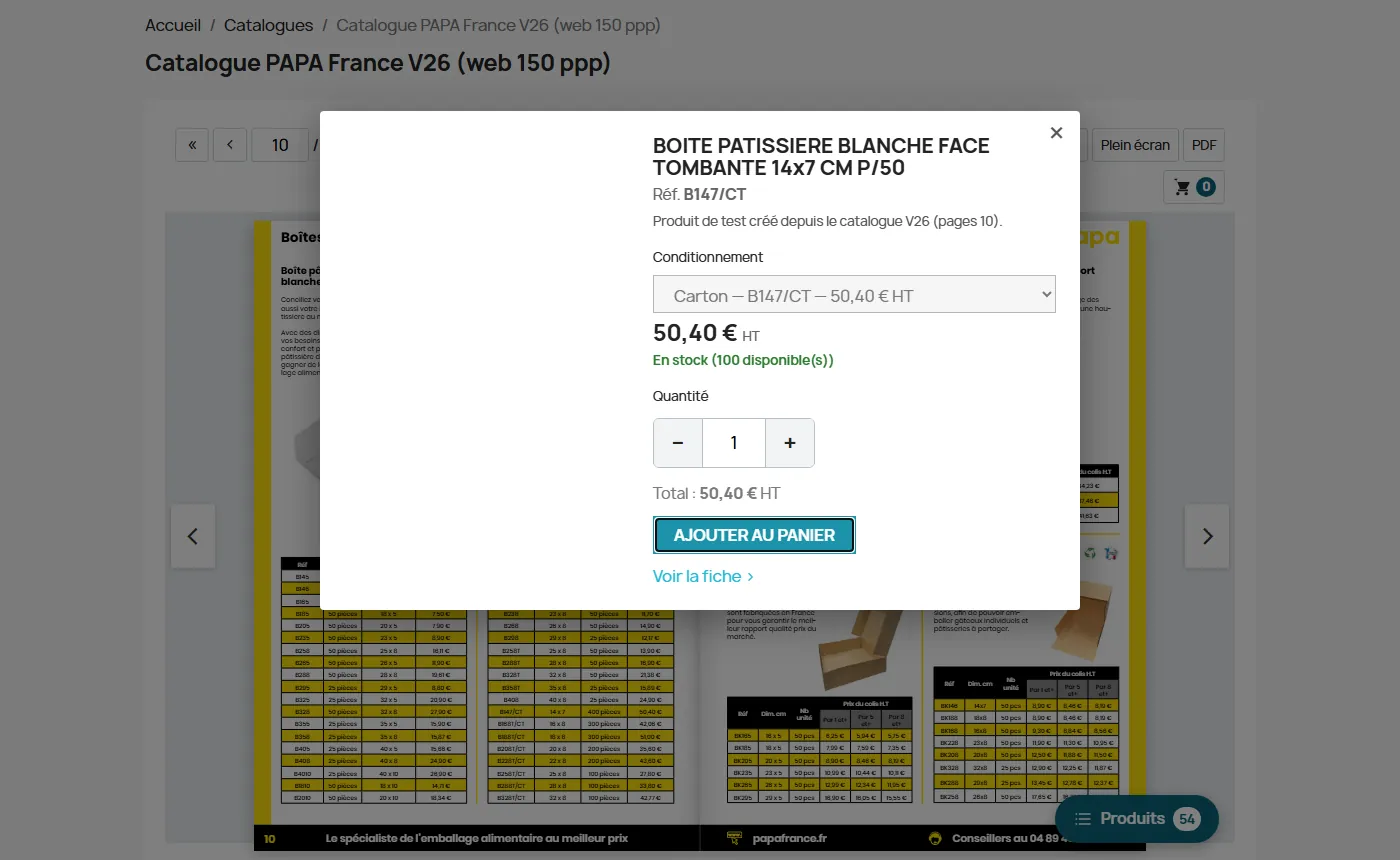Flip to previous catalogue spread arrow

[193, 536]
